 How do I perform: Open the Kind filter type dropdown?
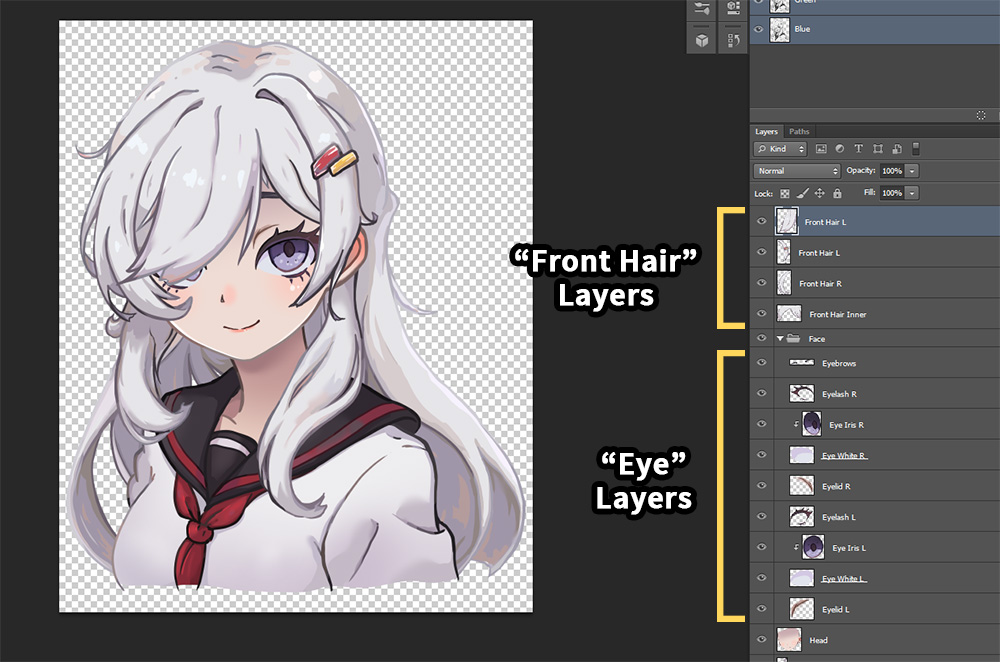click(x=781, y=149)
